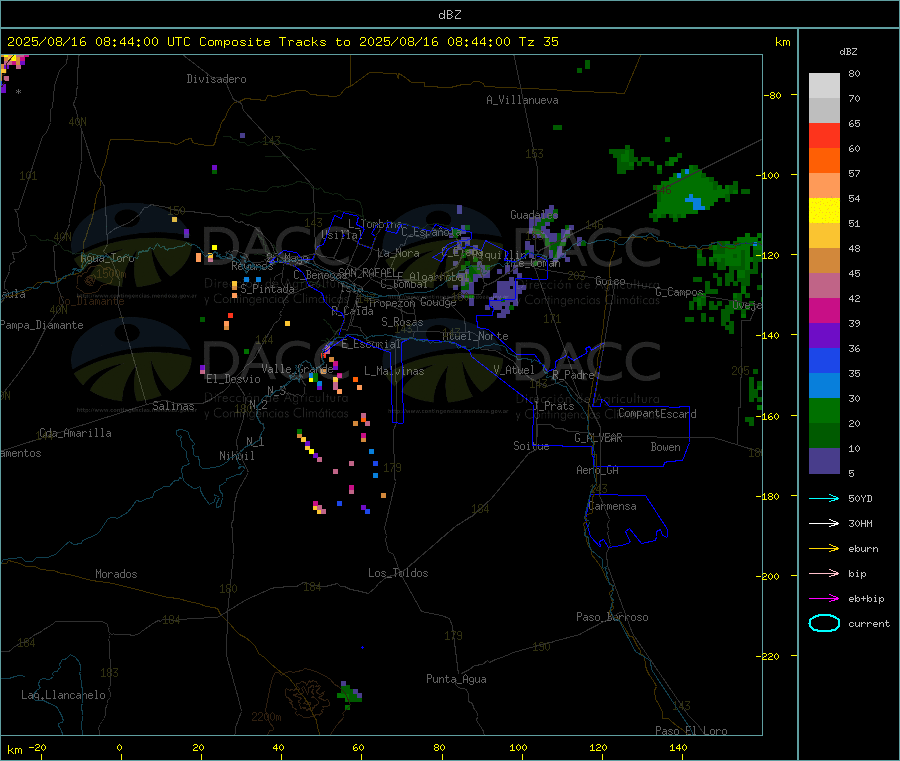The width and height of the screenshot is (900, 761).
Task: Click the blue 36 dBZ color swatch
Action: point(824,360)
